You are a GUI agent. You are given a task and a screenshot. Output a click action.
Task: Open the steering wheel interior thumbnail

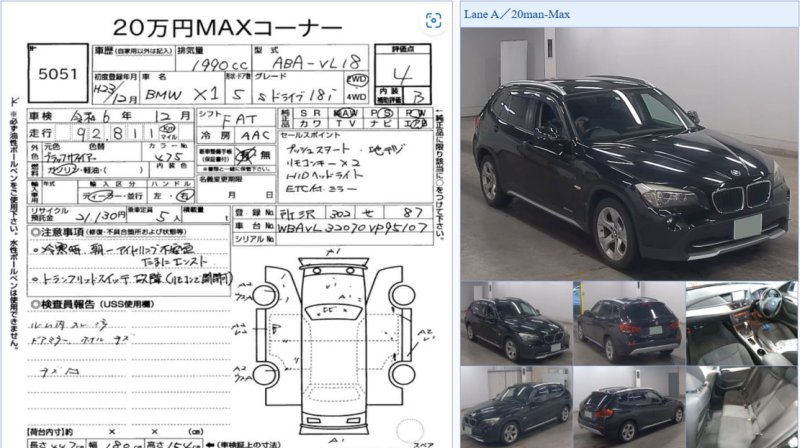click(x=742, y=323)
